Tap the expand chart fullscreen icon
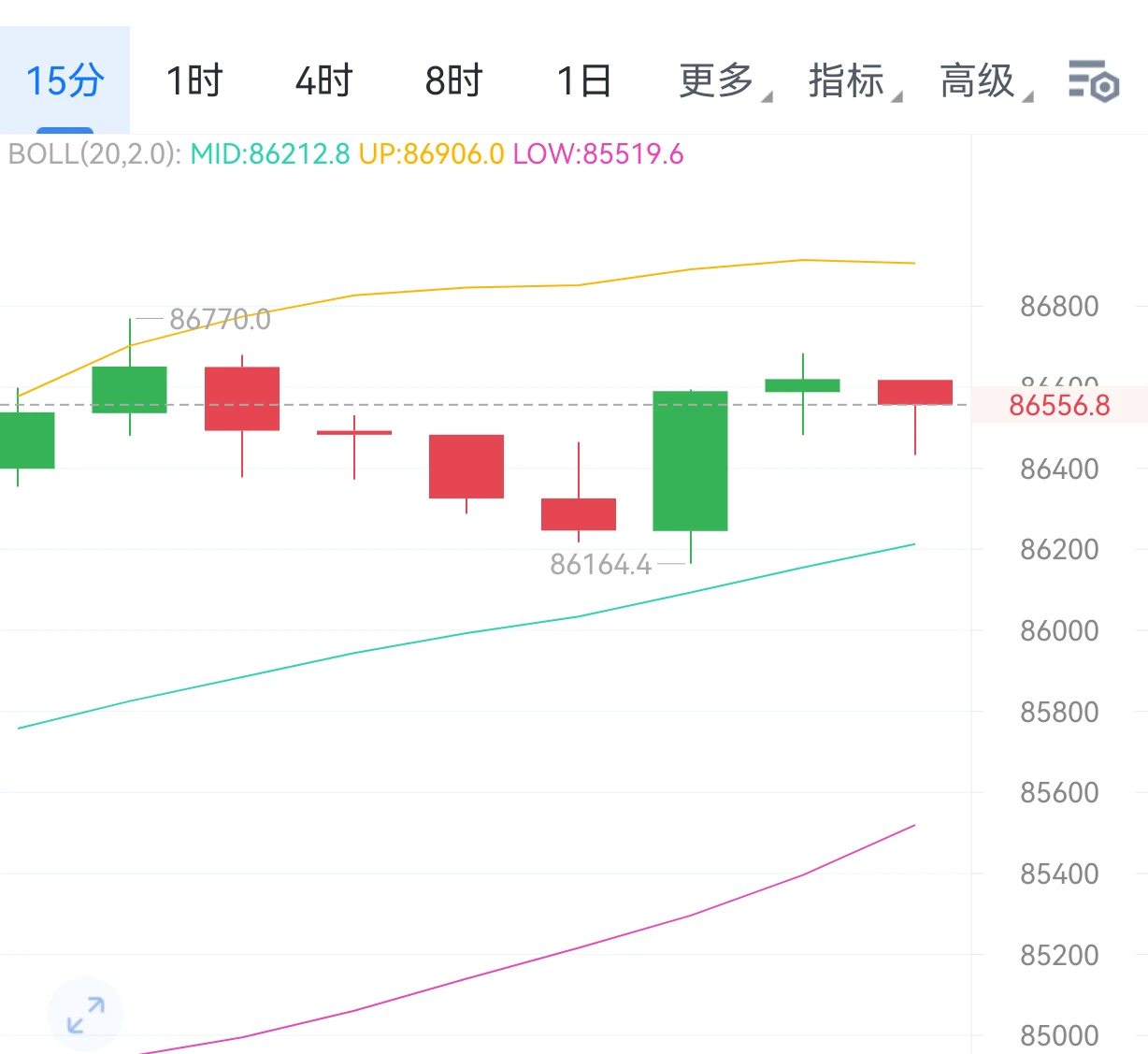 [85, 1016]
